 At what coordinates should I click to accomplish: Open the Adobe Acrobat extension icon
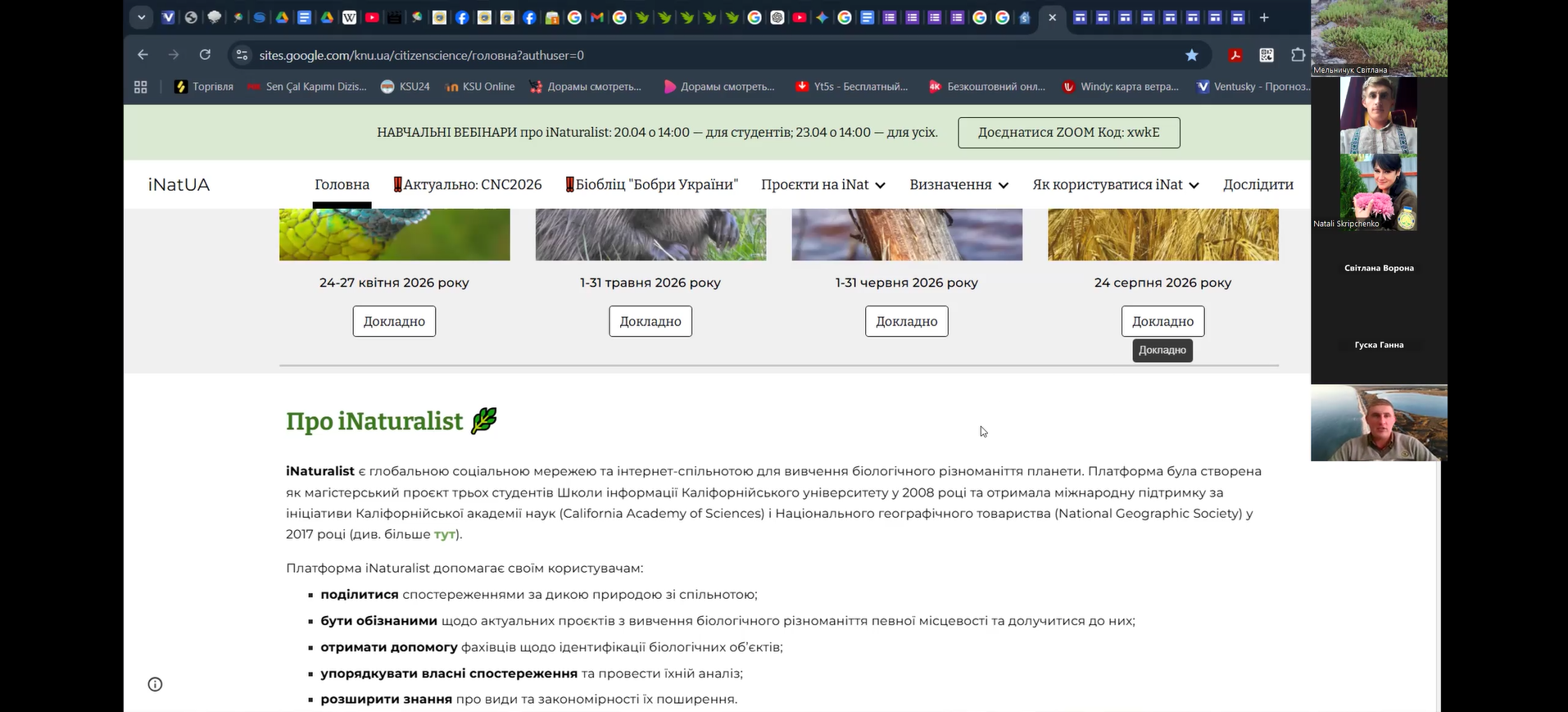coord(1235,55)
